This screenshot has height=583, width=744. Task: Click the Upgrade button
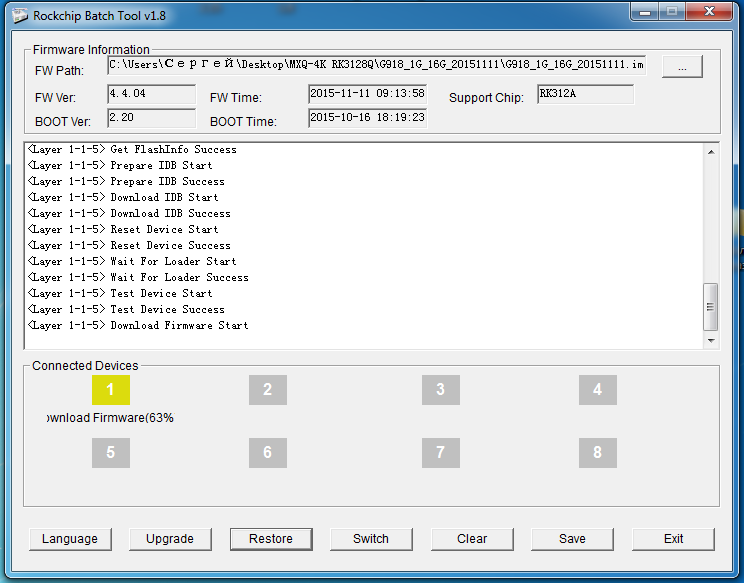pos(170,539)
